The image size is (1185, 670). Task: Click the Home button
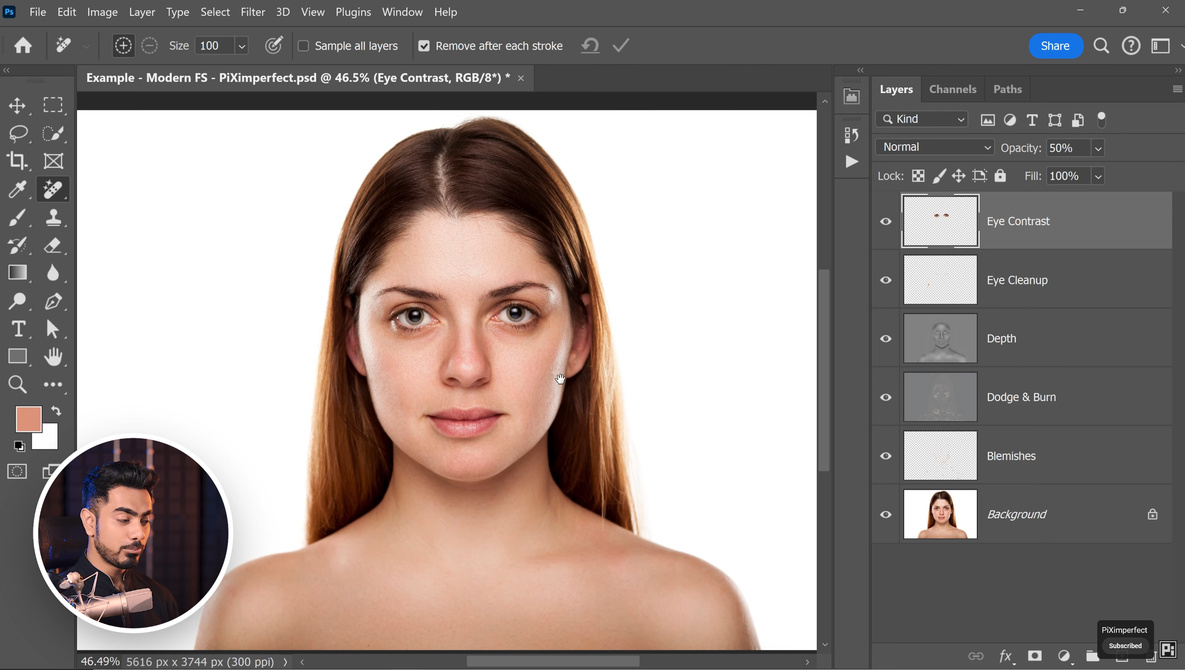click(23, 46)
